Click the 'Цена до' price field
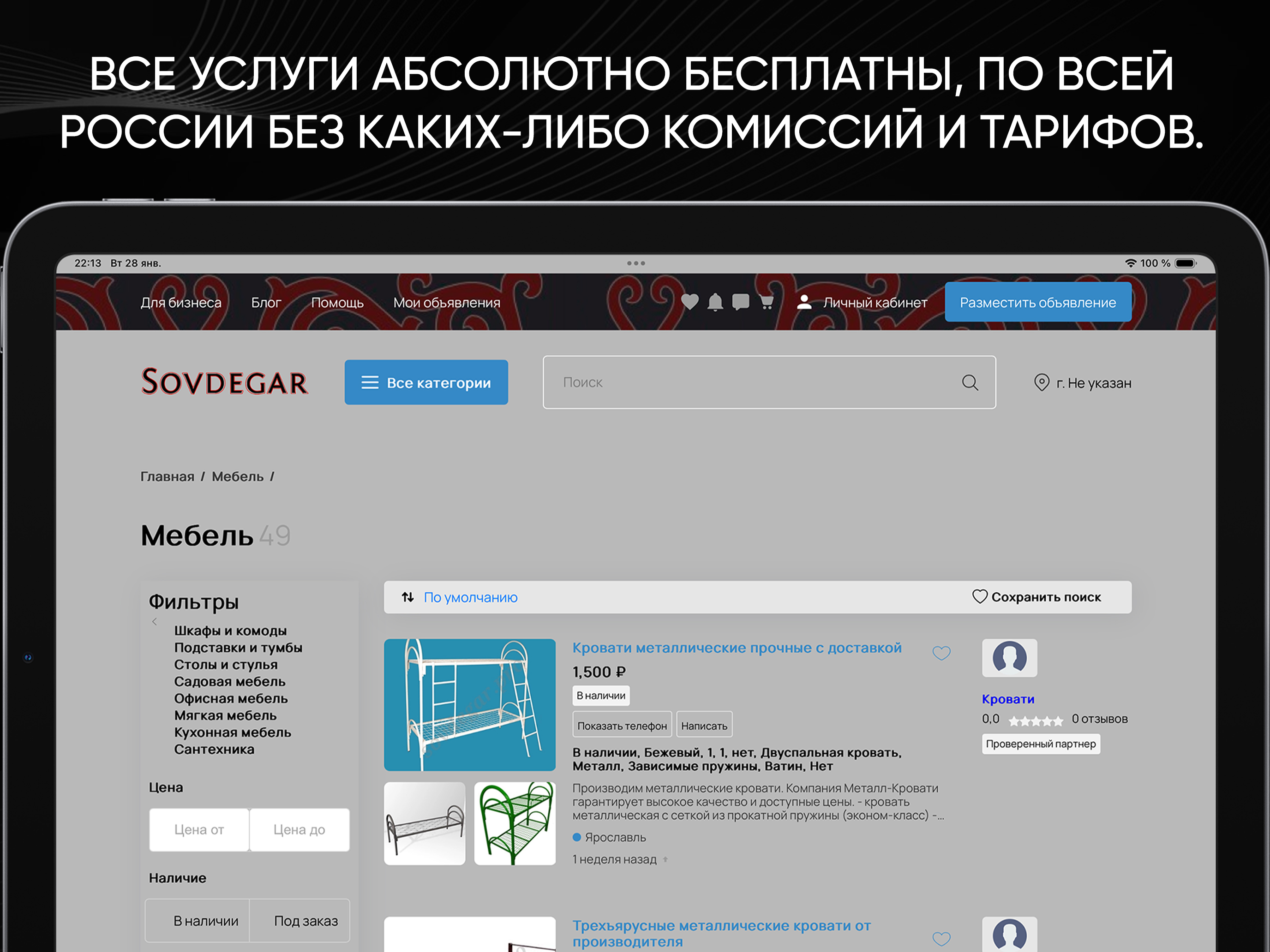 (x=300, y=830)
